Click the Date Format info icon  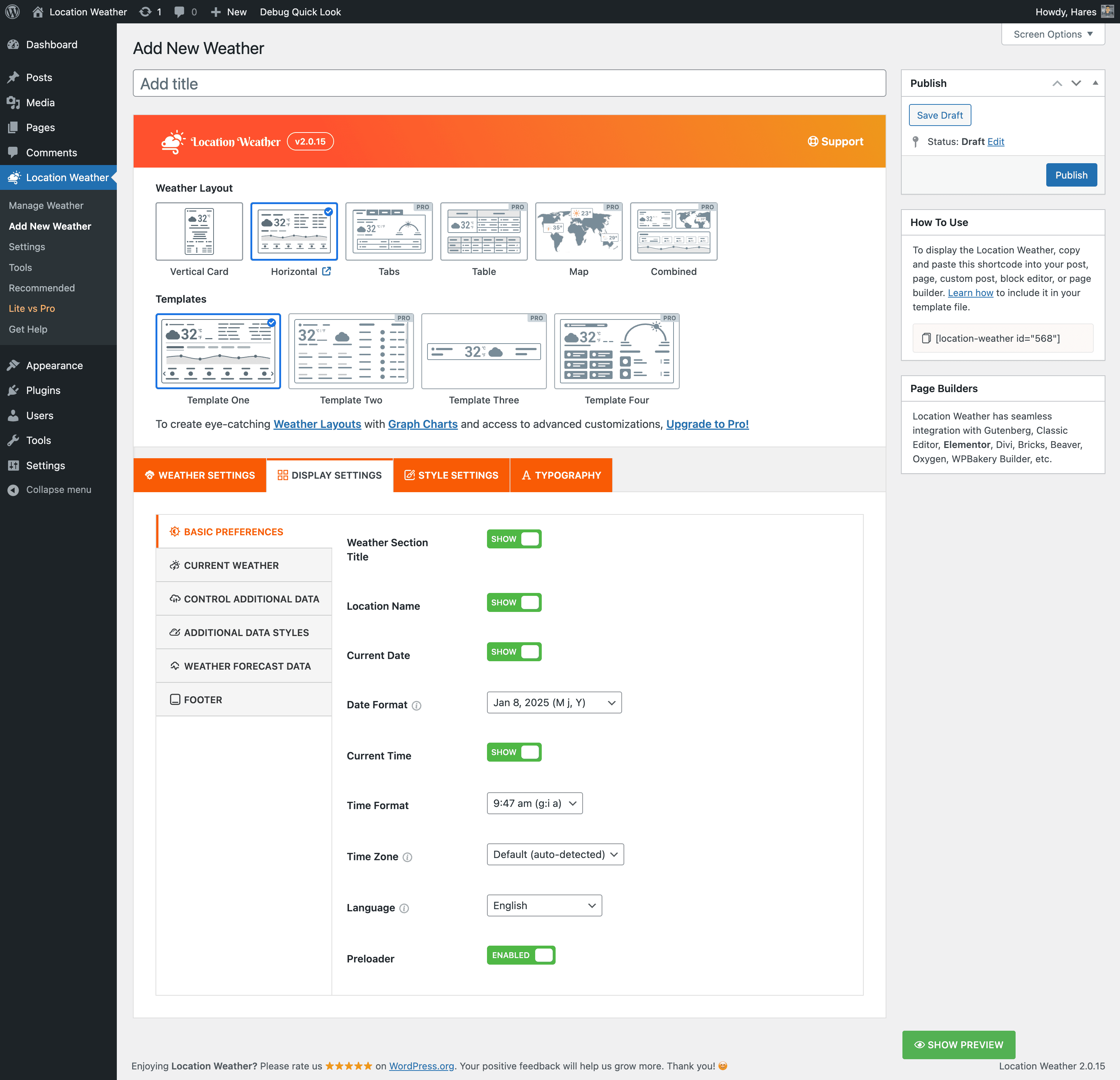coord(417,706)
